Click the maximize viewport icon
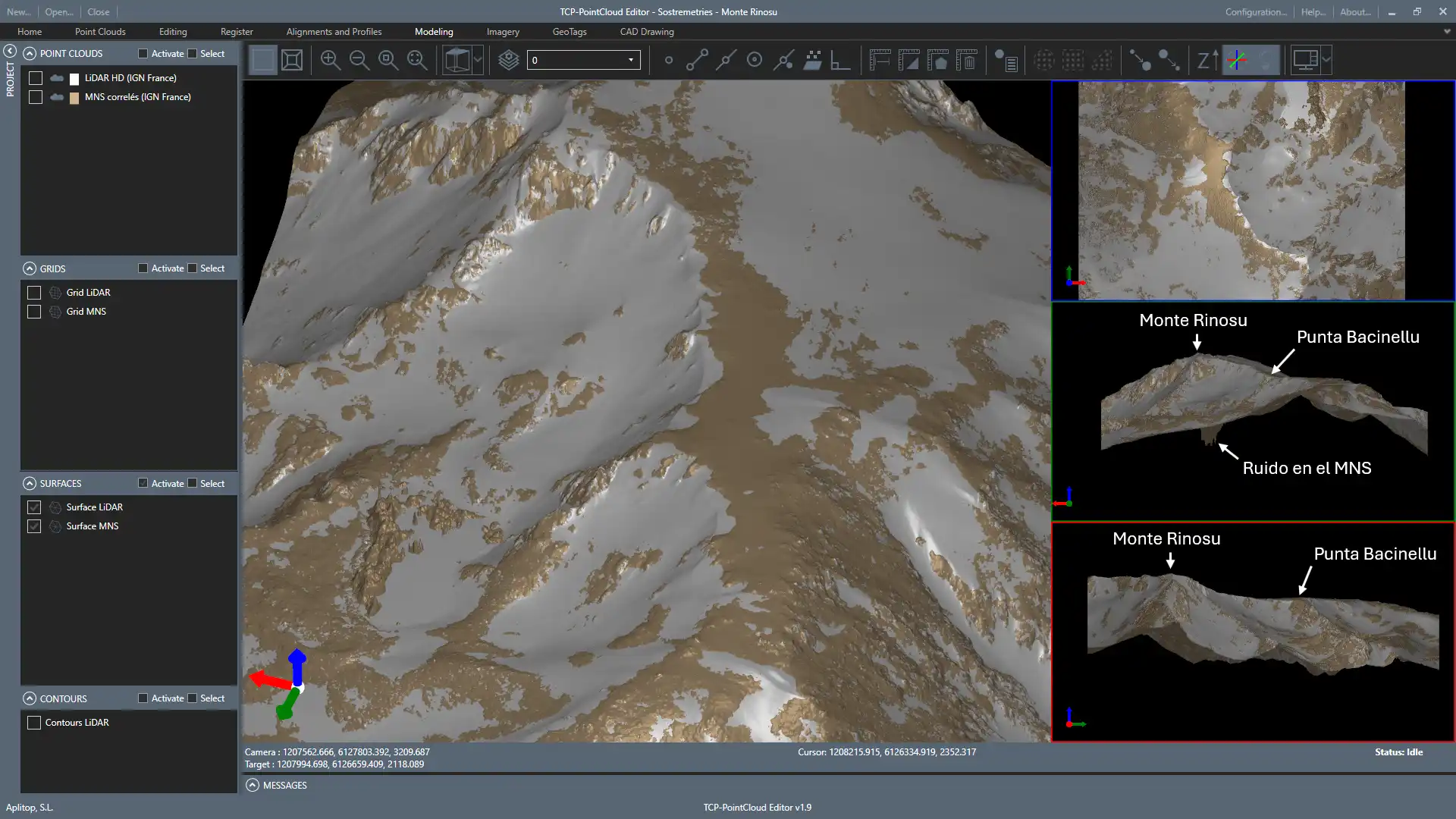Viewport: 1456px width, 819px height. coord(292,60)
